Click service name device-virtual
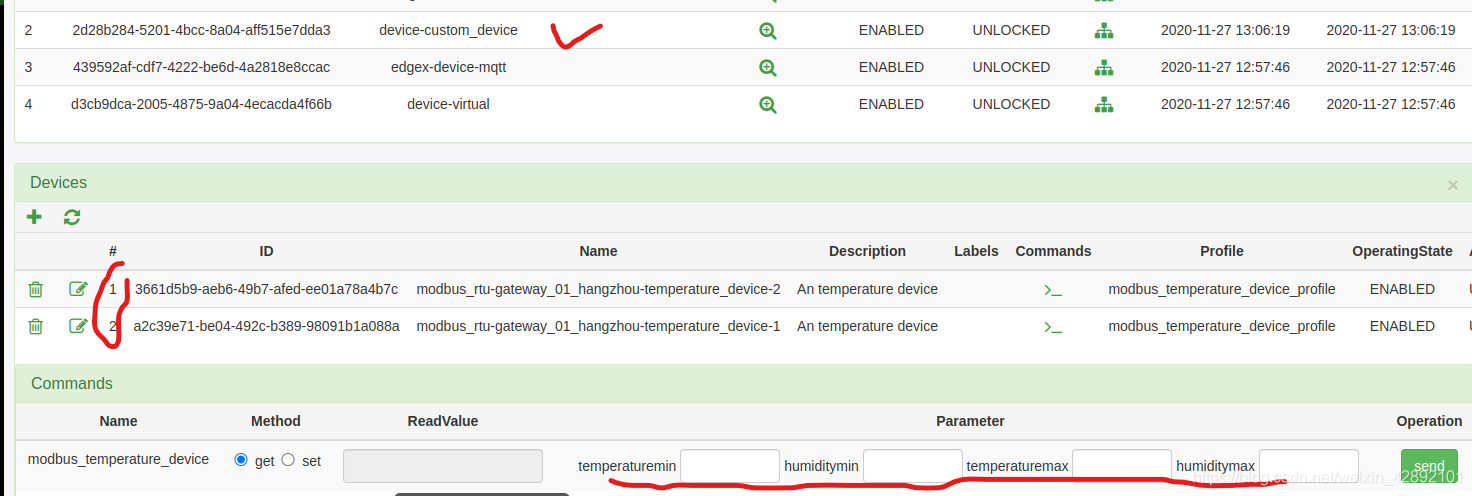This screenshot has height=496, width=1472. click(448, 104)
